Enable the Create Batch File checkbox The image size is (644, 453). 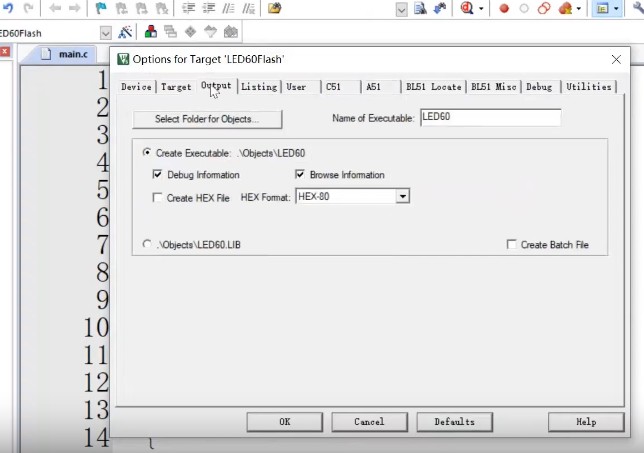pos(511,244)
